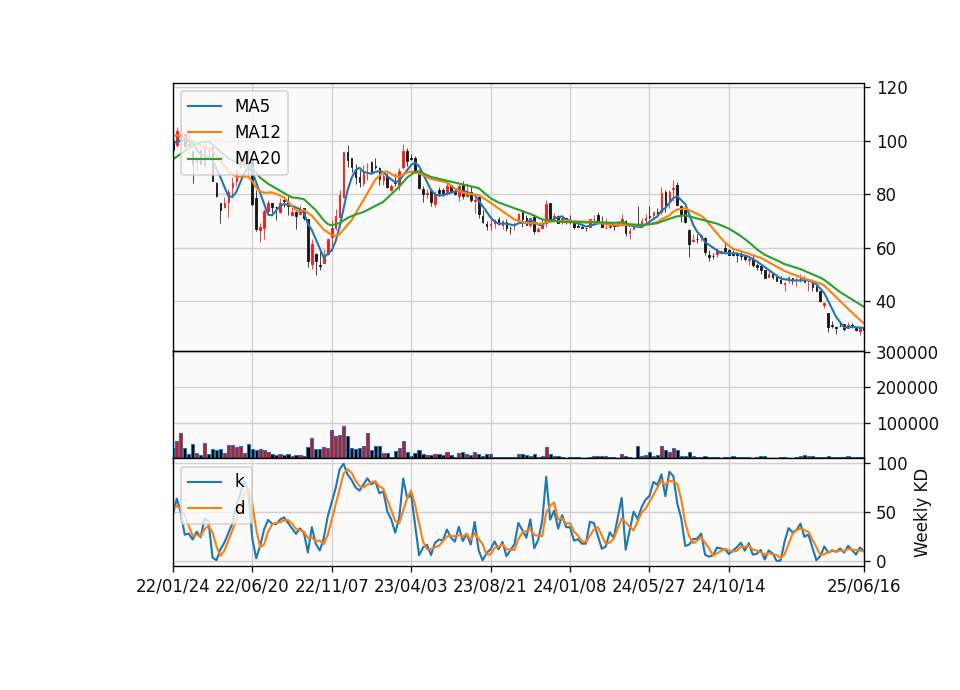The image size is (960, 690).
Task: Click the green MA20 legend line sample
Action: [x=204, y=158]
